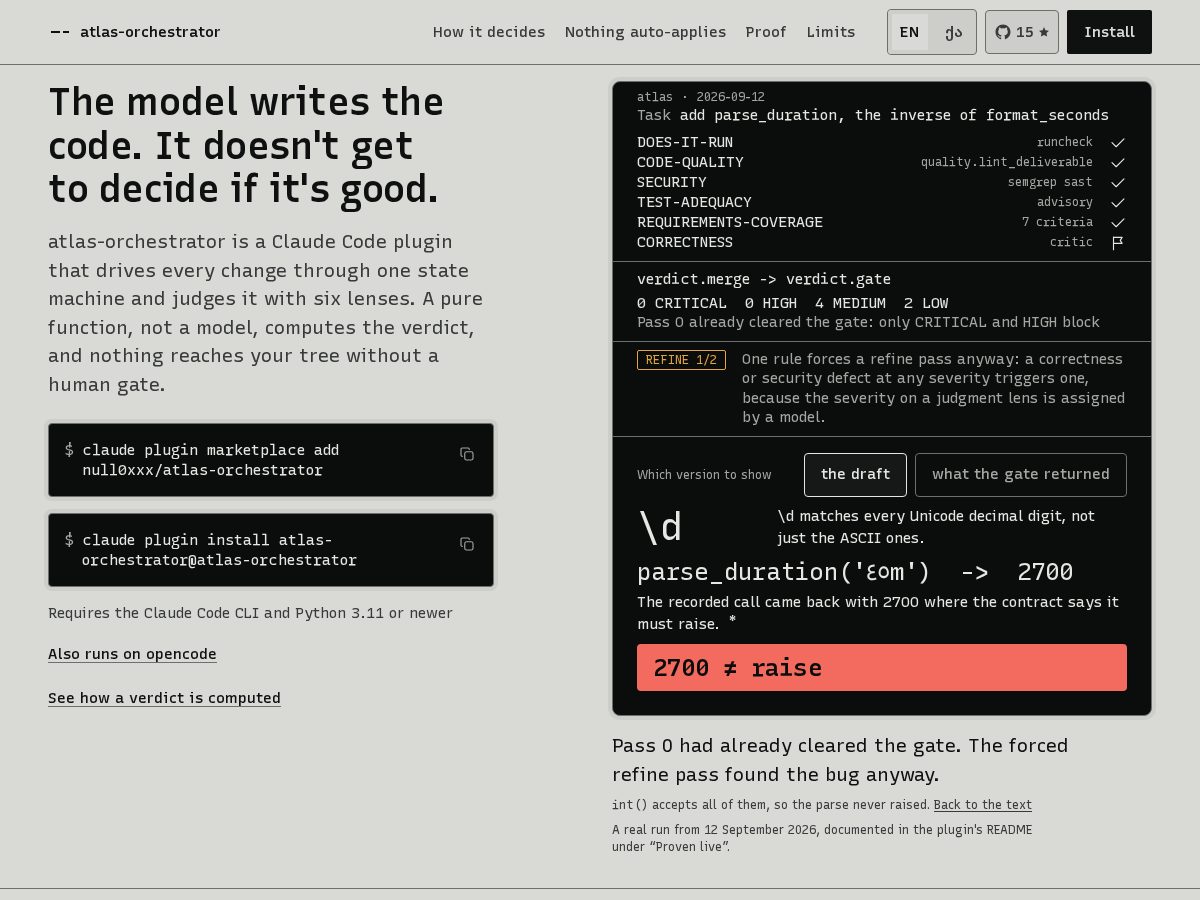1200x900 pixels.
Task: Click the Which version to show label
Action: (x=704, y=475)
